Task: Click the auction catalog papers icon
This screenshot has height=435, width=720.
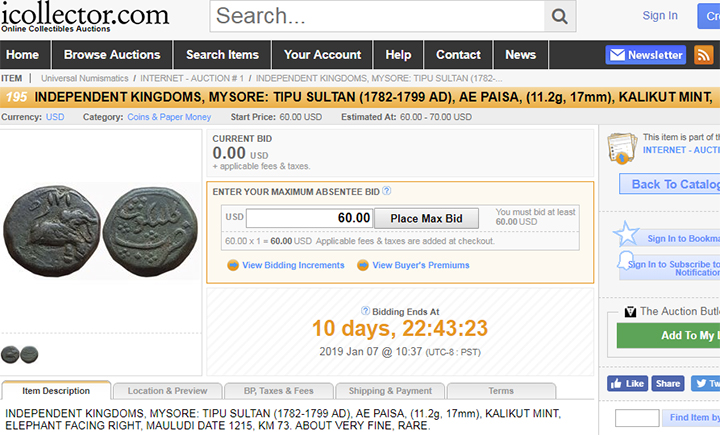Action: [x=622, y=148]
